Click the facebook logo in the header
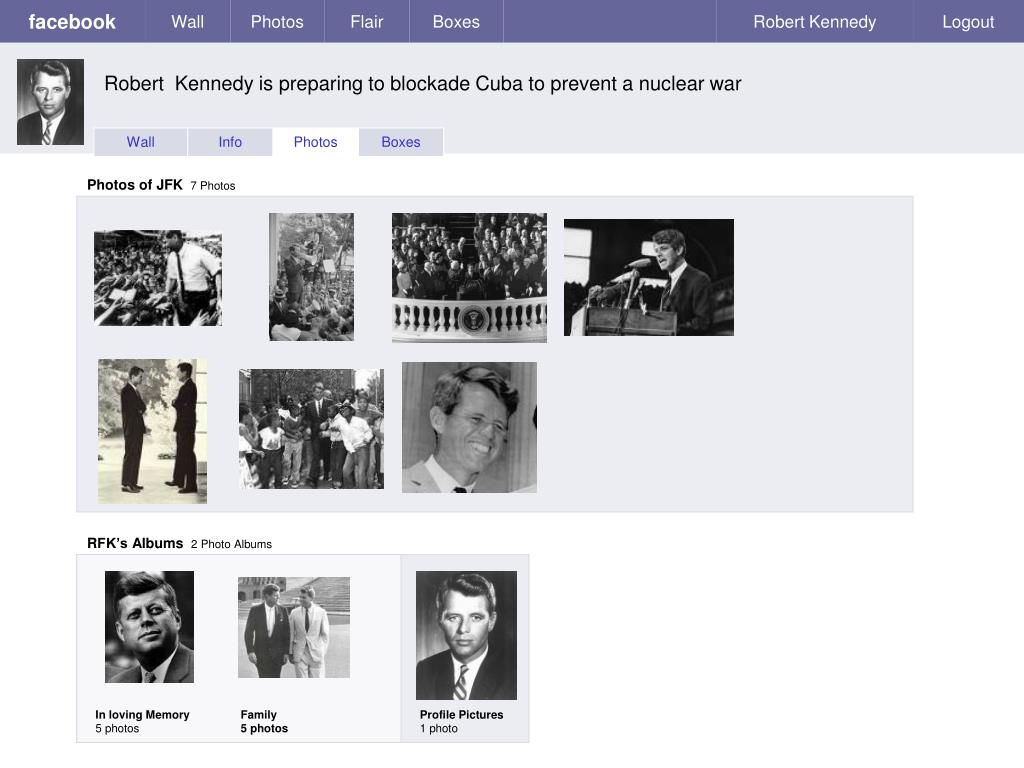The height and width of the screenshot is (768, 1024). [72, 22]
